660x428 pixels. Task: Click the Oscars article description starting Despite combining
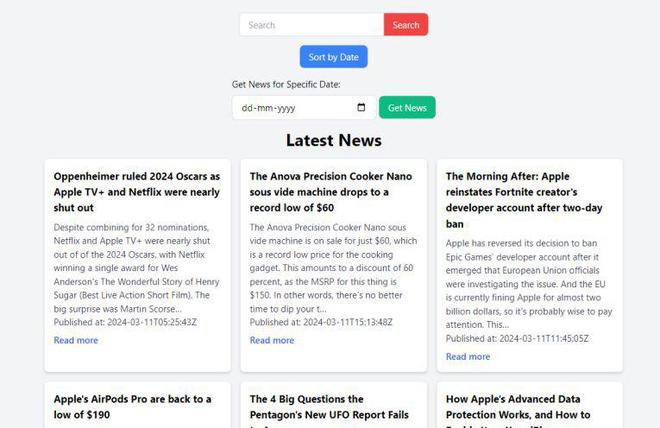tap(137, 268)
